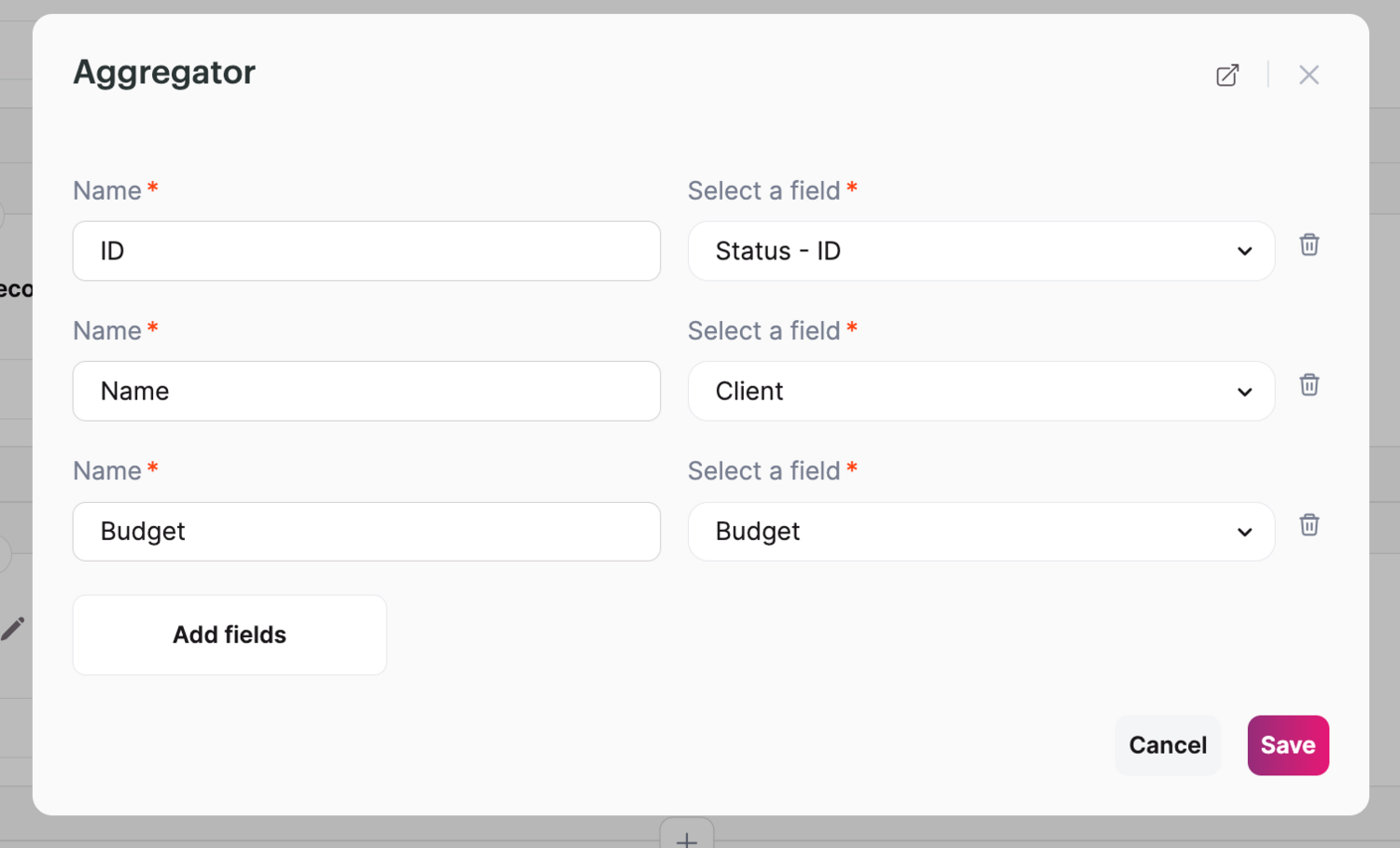Save the aggregator configuration
1400x848 pixels.
tap(1288, 744)
